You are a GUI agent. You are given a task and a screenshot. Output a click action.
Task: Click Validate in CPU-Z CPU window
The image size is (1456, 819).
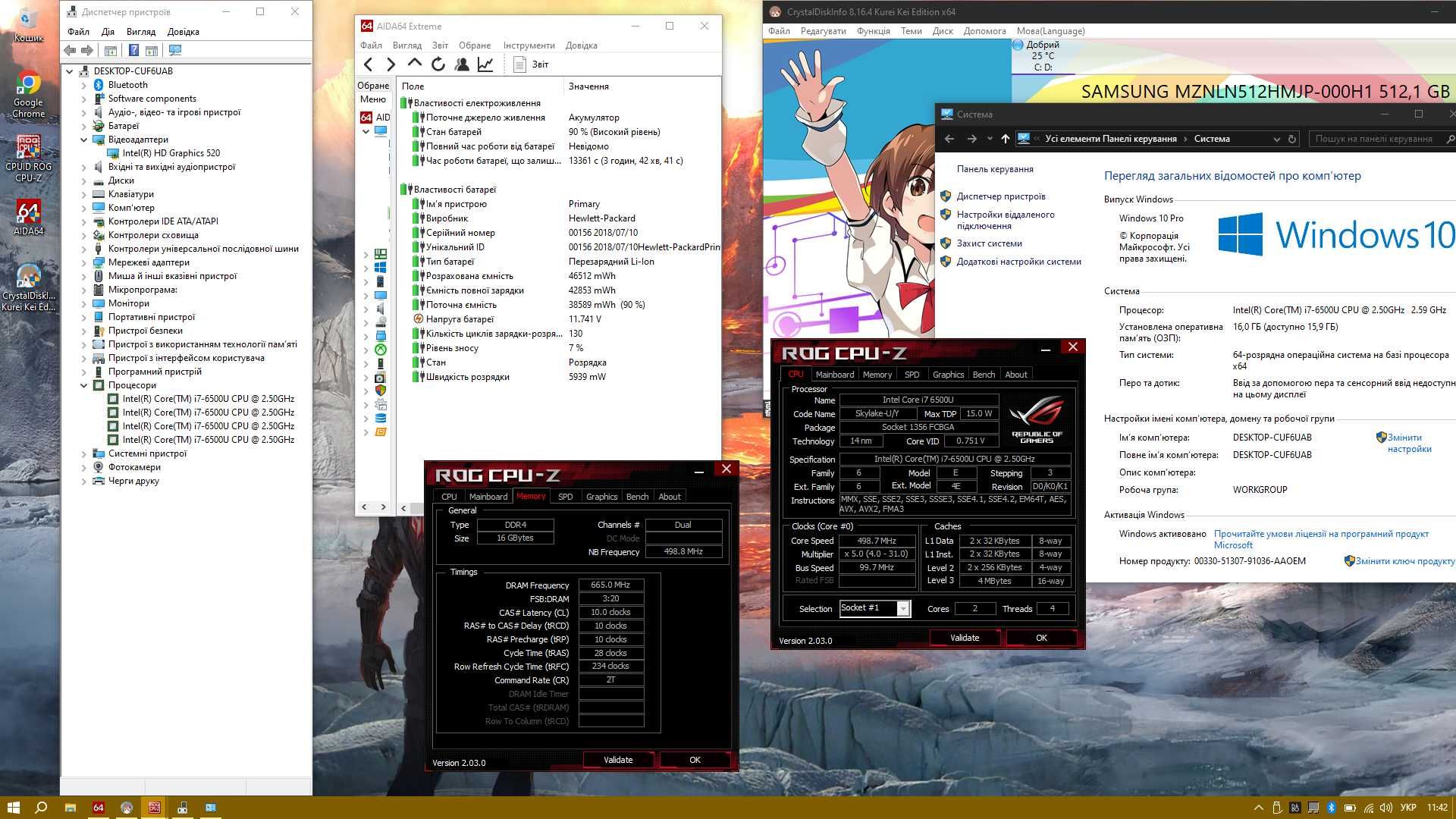(x=965, y=638)
